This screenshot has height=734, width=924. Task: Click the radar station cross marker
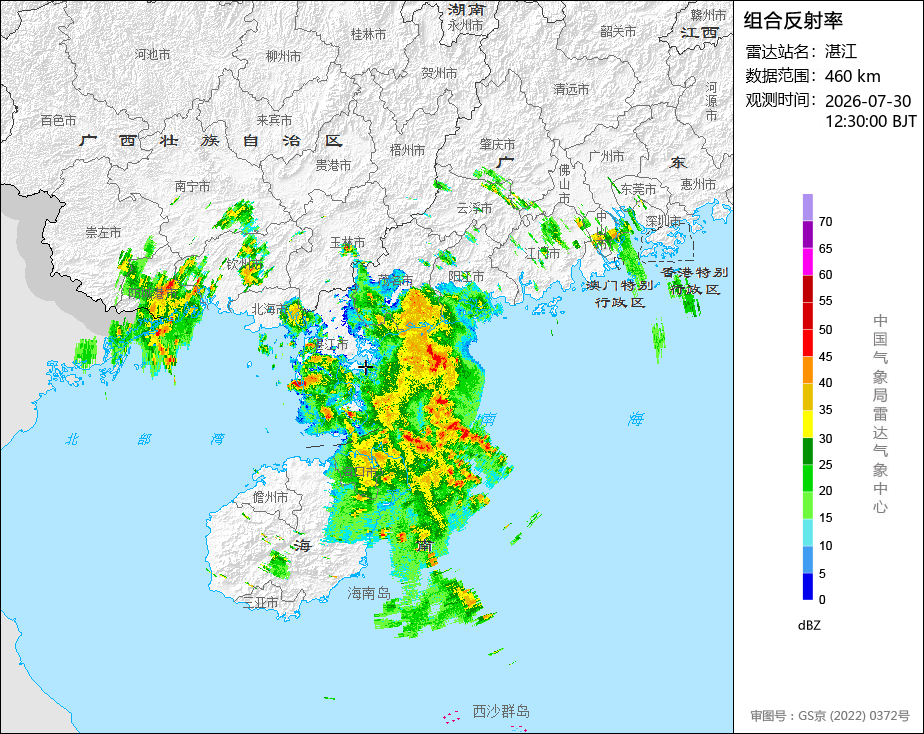click(366, 367)
